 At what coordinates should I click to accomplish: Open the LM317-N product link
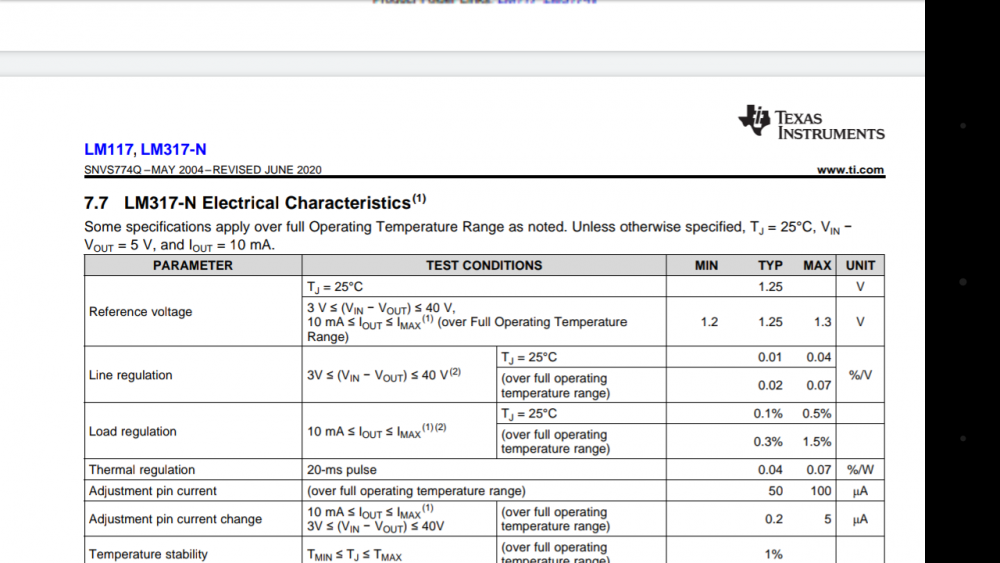pyautogui.click(x=173, y=149)
